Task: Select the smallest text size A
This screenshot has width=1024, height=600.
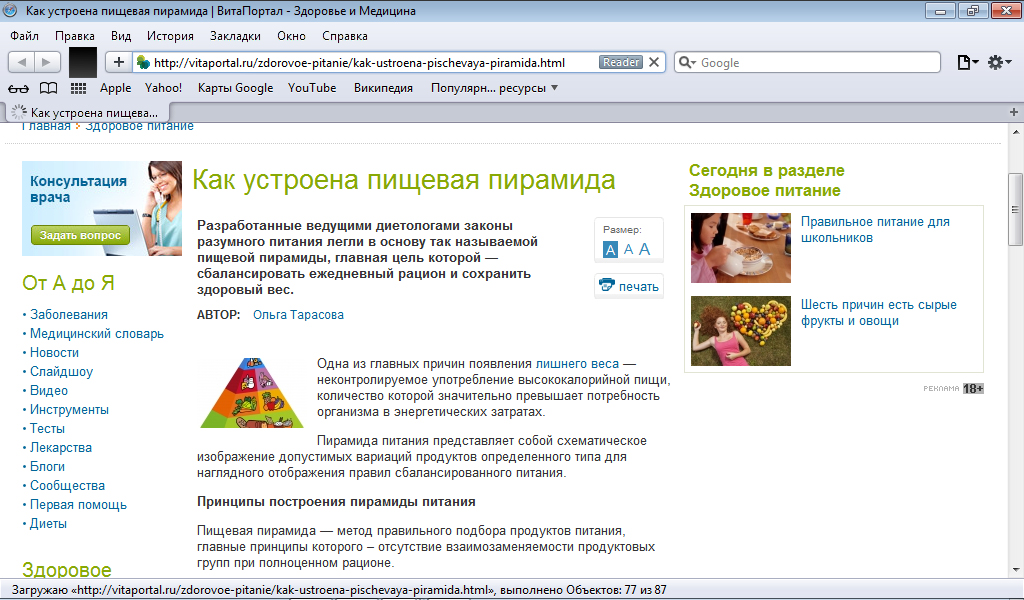Action: [610, 249]
